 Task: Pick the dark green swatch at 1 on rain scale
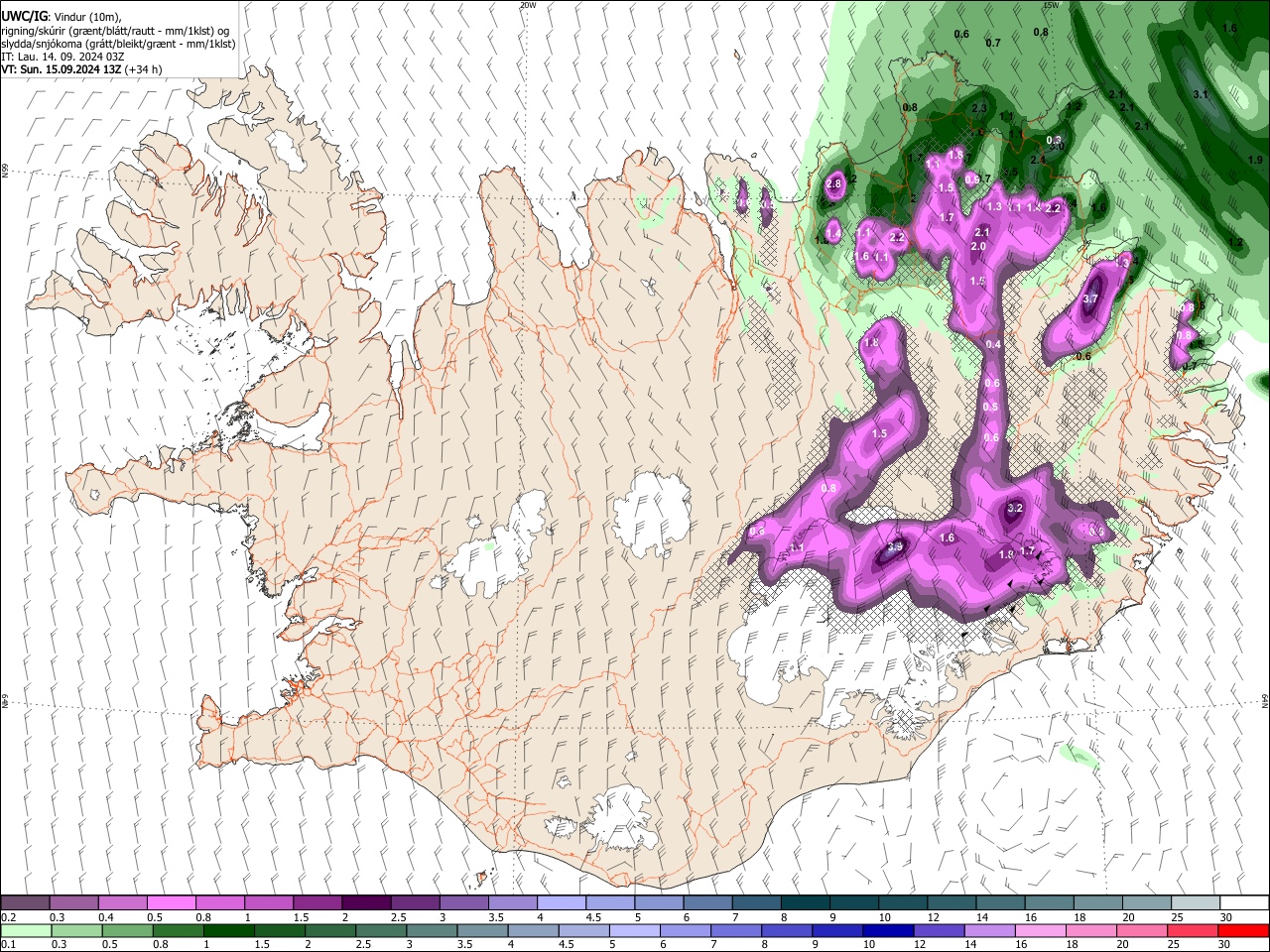click(x=228, y=930)
